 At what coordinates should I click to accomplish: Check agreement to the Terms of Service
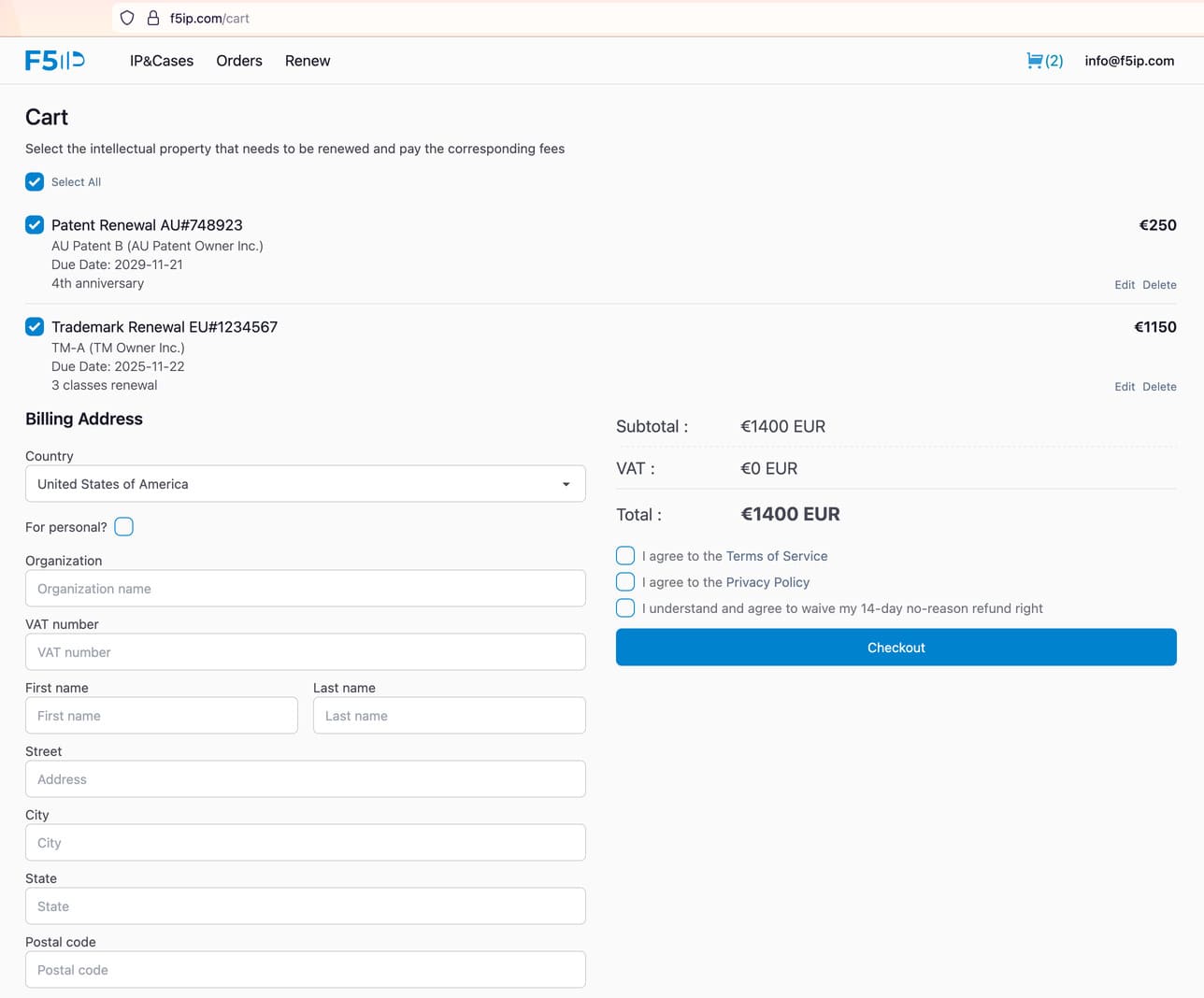point(624,555)
